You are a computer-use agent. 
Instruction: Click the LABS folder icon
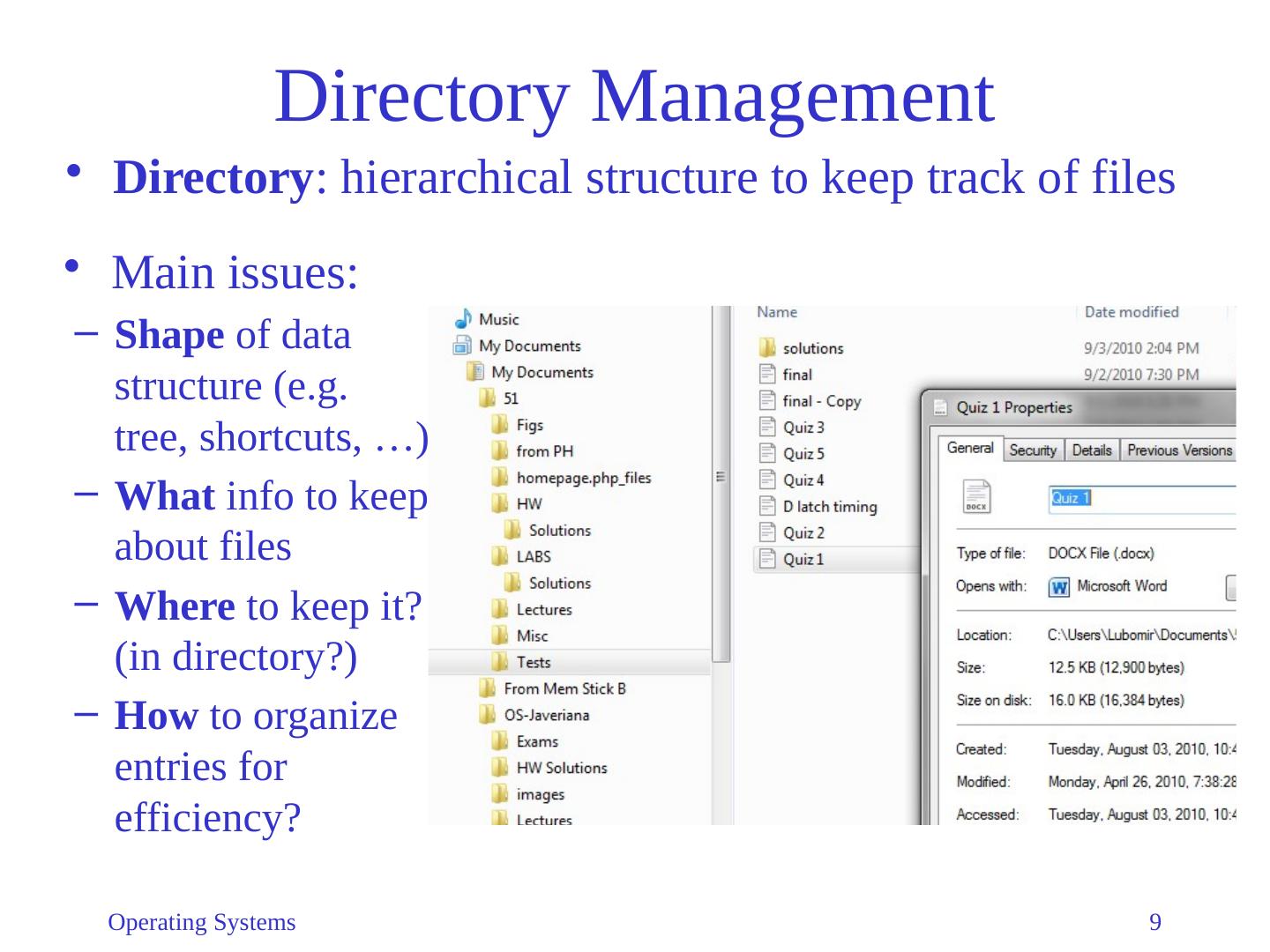pos(500,557)
